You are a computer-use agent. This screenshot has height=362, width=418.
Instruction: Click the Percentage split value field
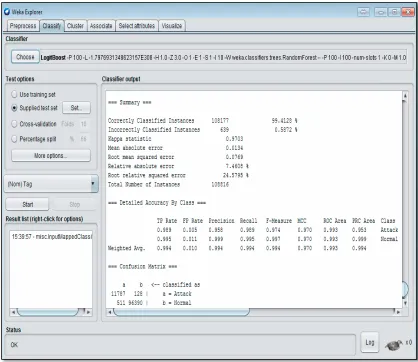coord(84,139)
